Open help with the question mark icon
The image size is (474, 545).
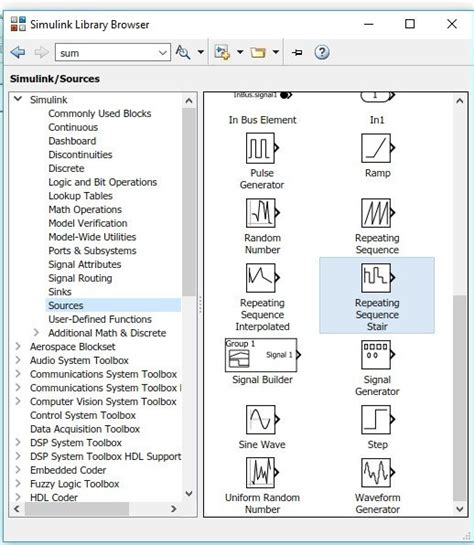click(x=322, y=52)
